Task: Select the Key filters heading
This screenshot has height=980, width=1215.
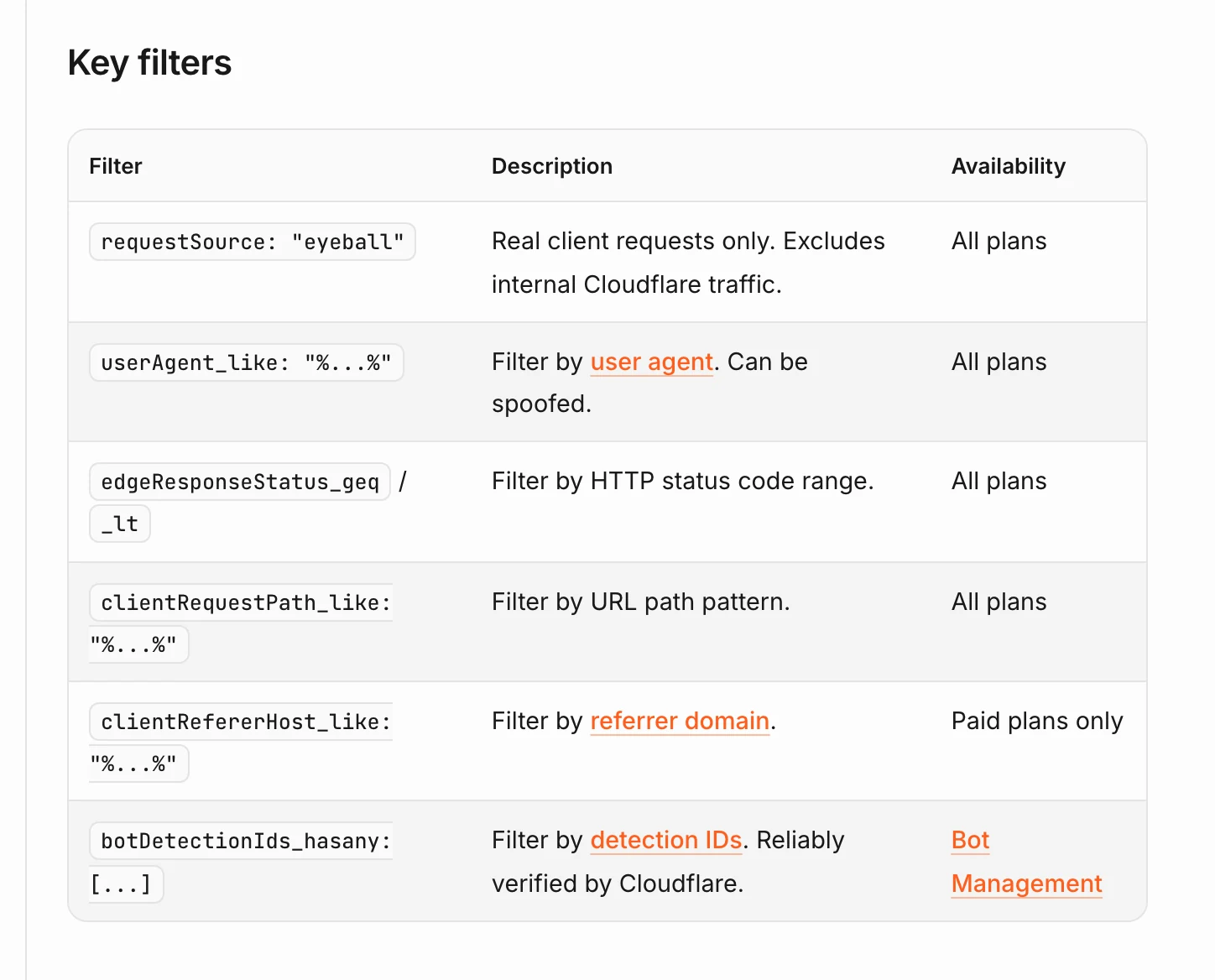Action: [149, 63]
